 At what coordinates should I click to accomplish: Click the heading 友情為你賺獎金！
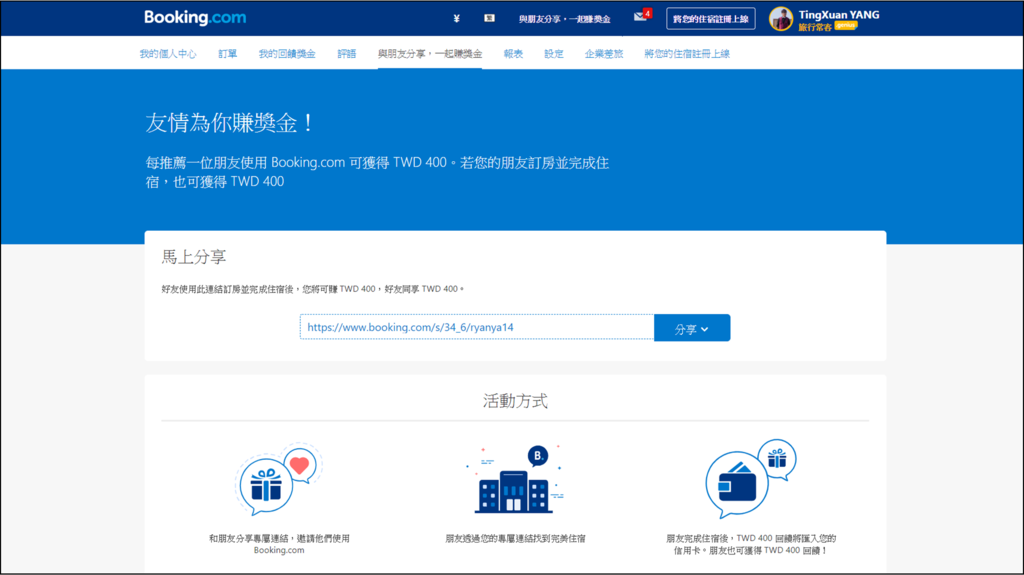[x=230, y=123]
